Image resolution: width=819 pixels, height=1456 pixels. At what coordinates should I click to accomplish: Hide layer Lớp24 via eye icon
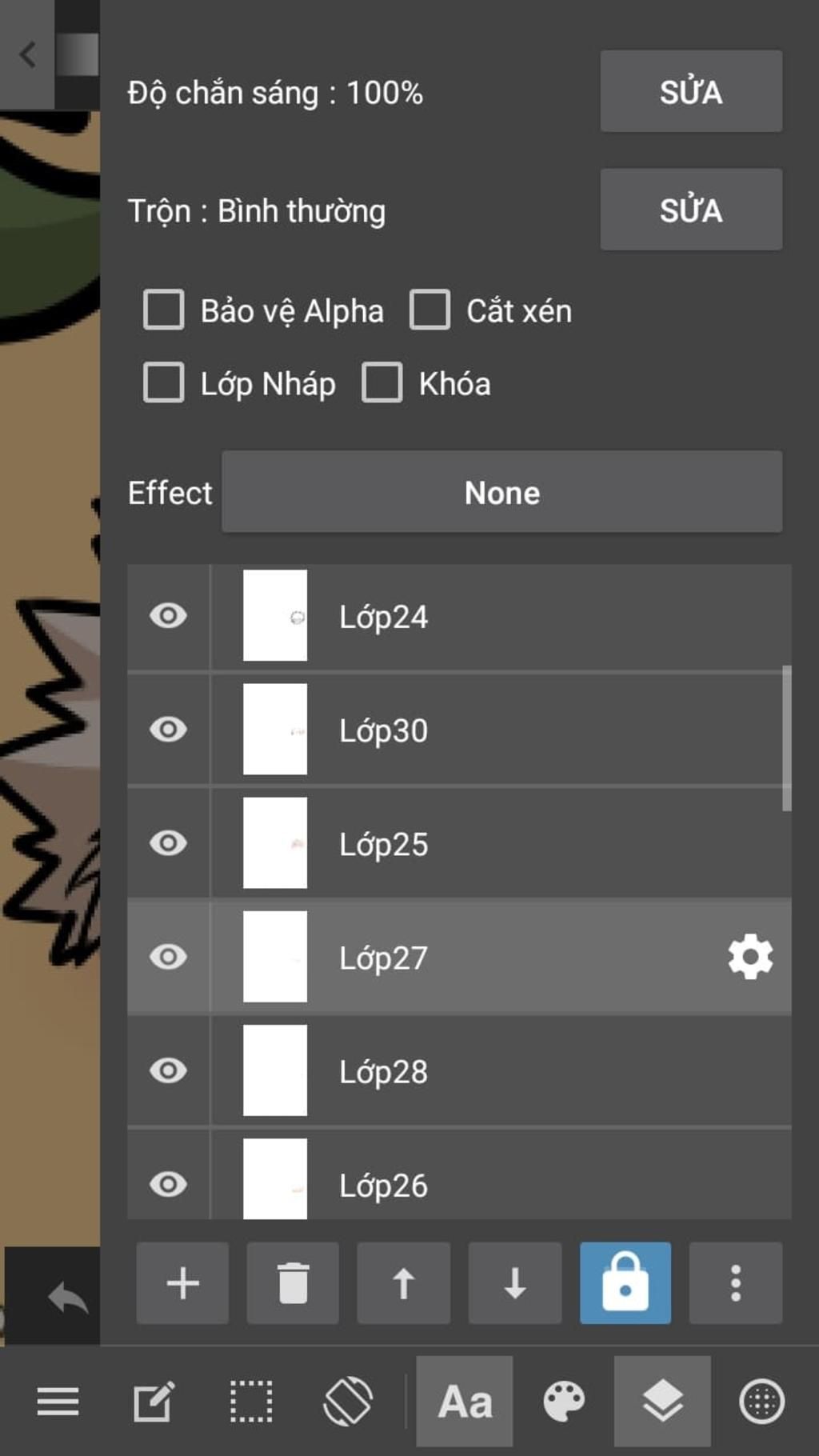[x=168, y=616]
